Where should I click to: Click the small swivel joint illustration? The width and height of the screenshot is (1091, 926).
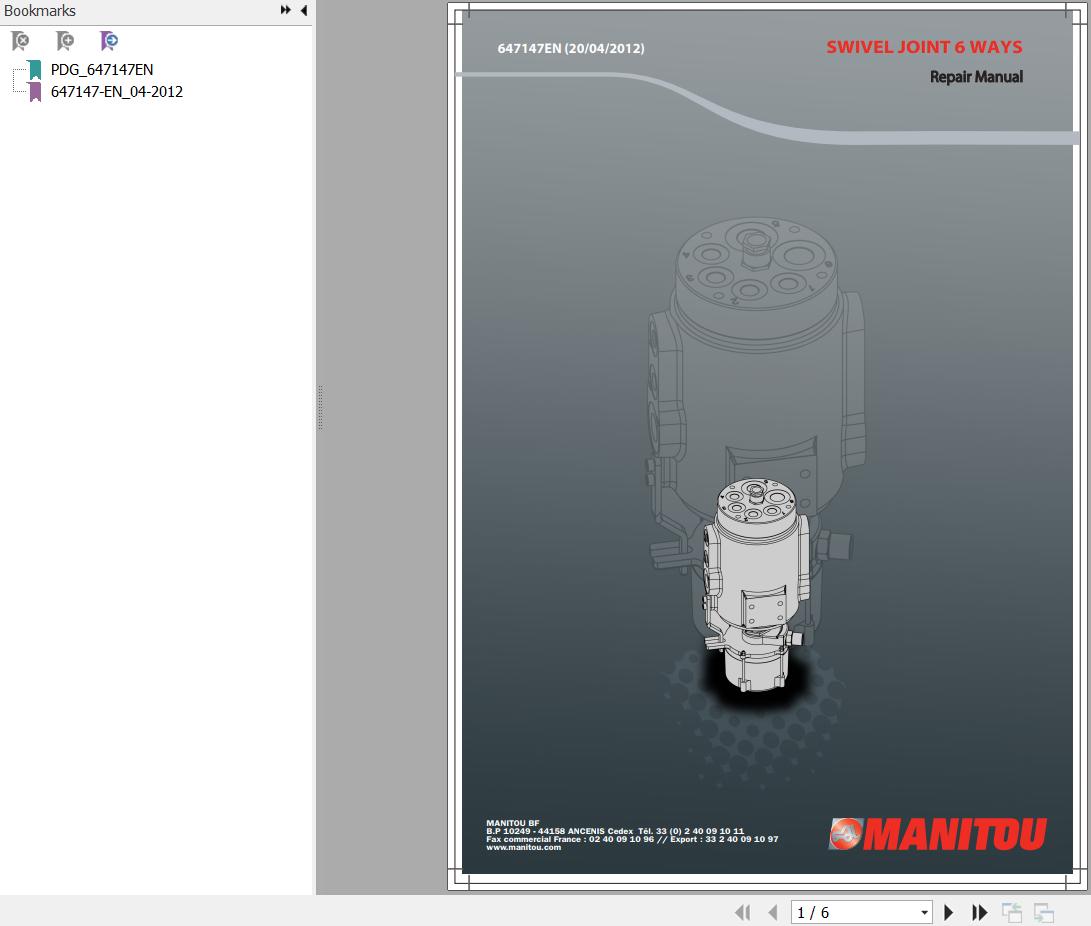[755, 584]
